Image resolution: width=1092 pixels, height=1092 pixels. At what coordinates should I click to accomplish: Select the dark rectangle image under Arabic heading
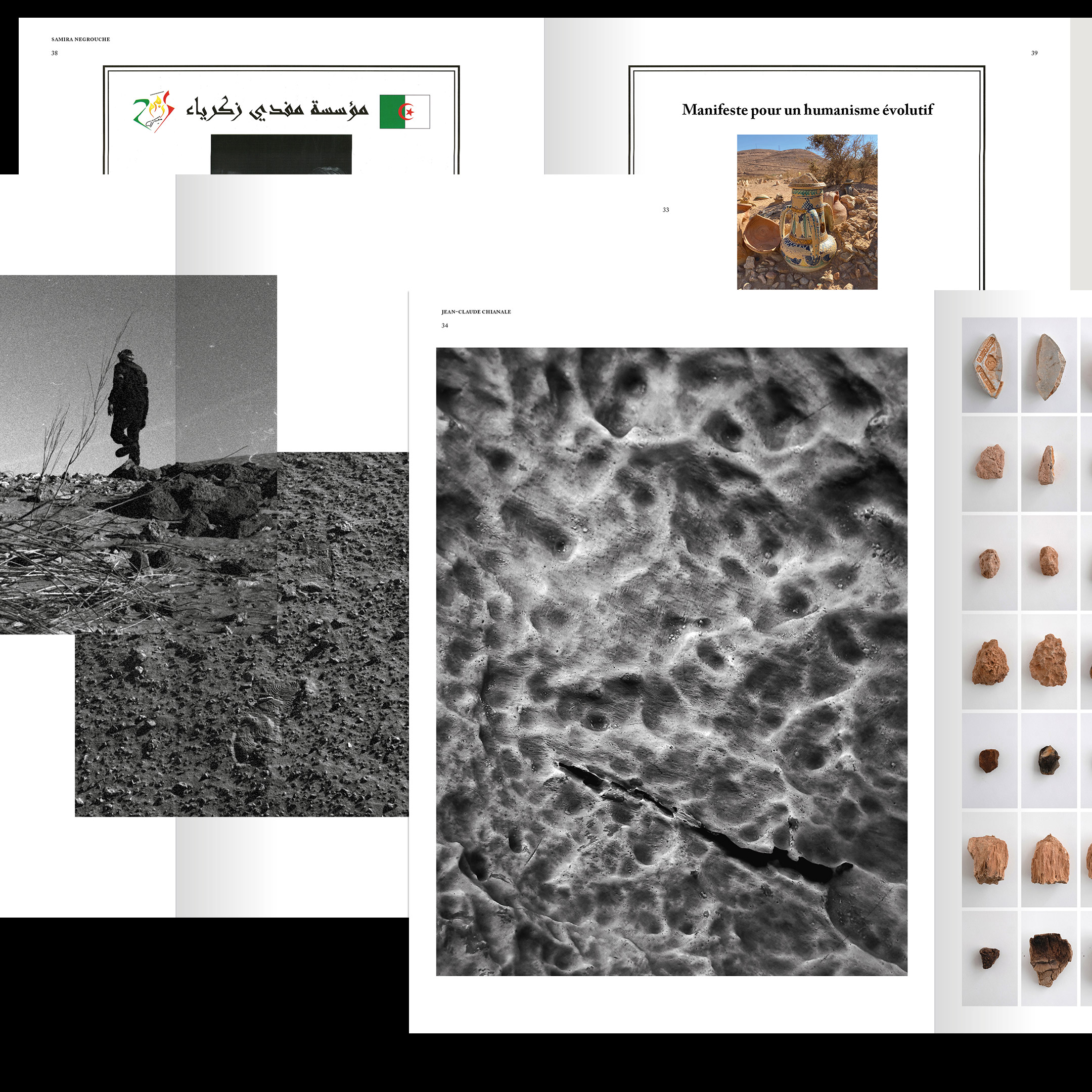pos(282,154)
